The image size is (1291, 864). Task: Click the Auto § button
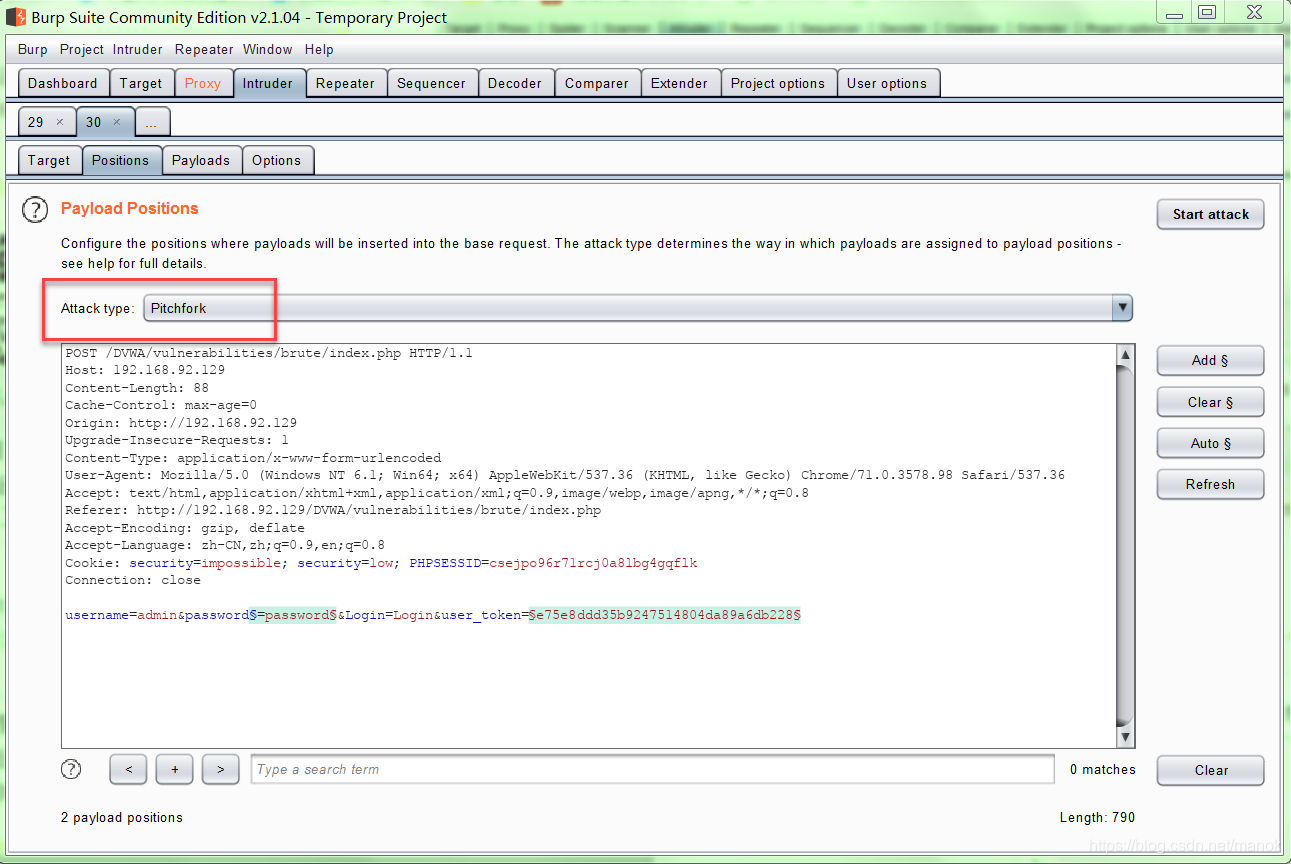coord(1210,443)
